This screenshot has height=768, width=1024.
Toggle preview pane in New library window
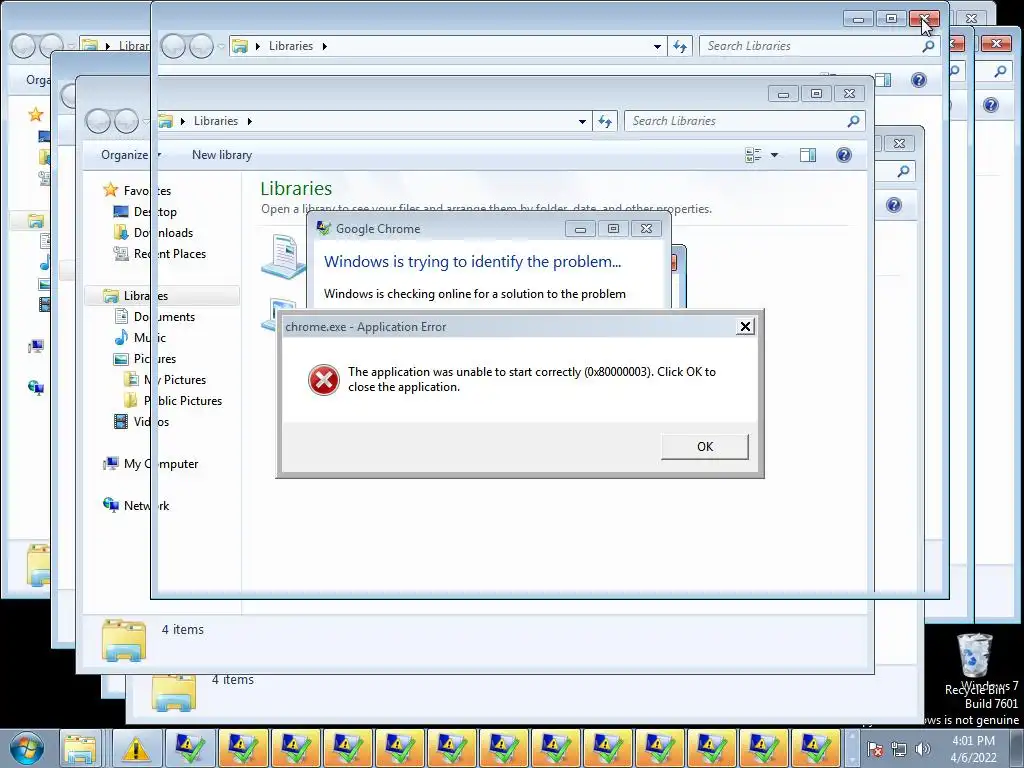click(808, 155)
